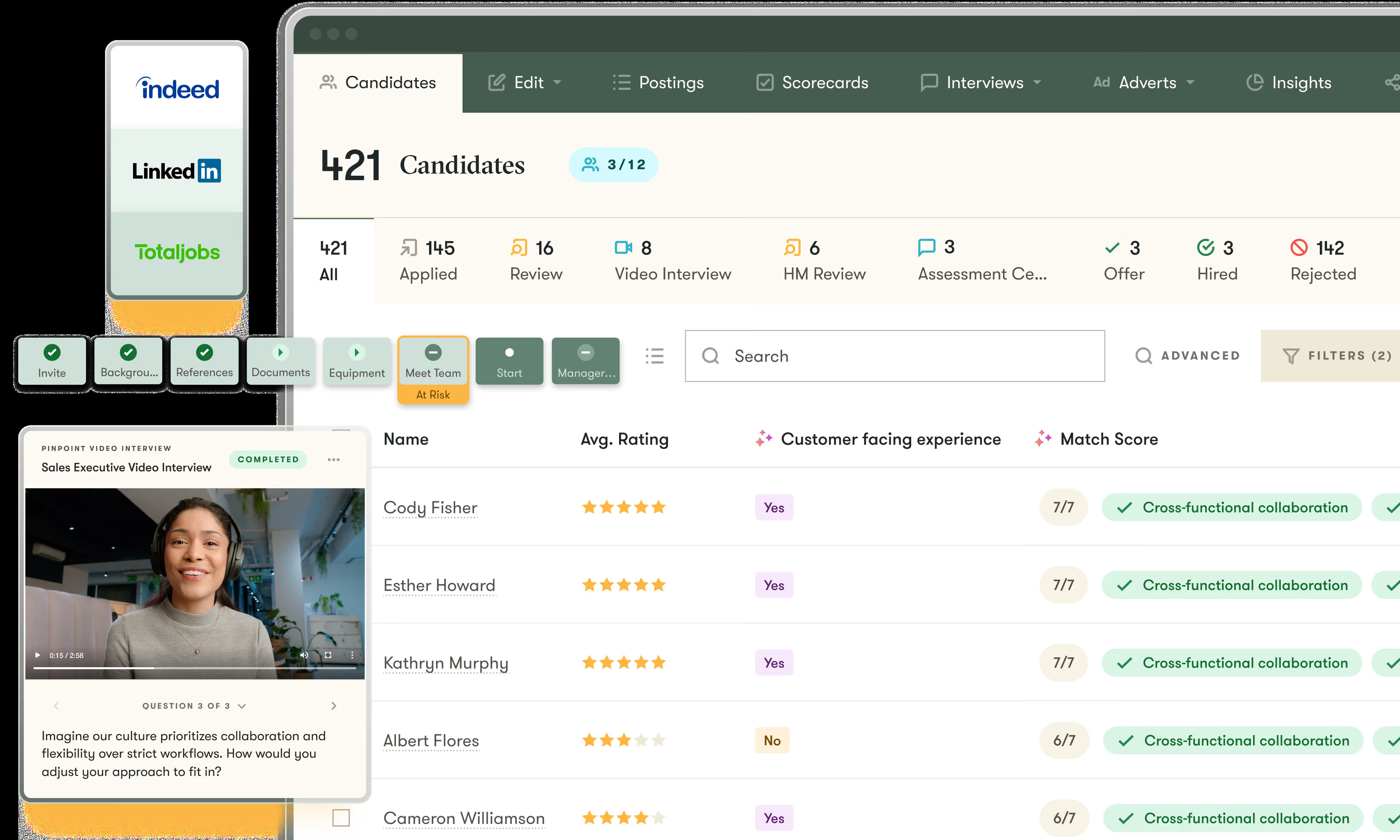Open the Postings tab
This screenshot has width=1400, height=840.
tap(658, 83)
